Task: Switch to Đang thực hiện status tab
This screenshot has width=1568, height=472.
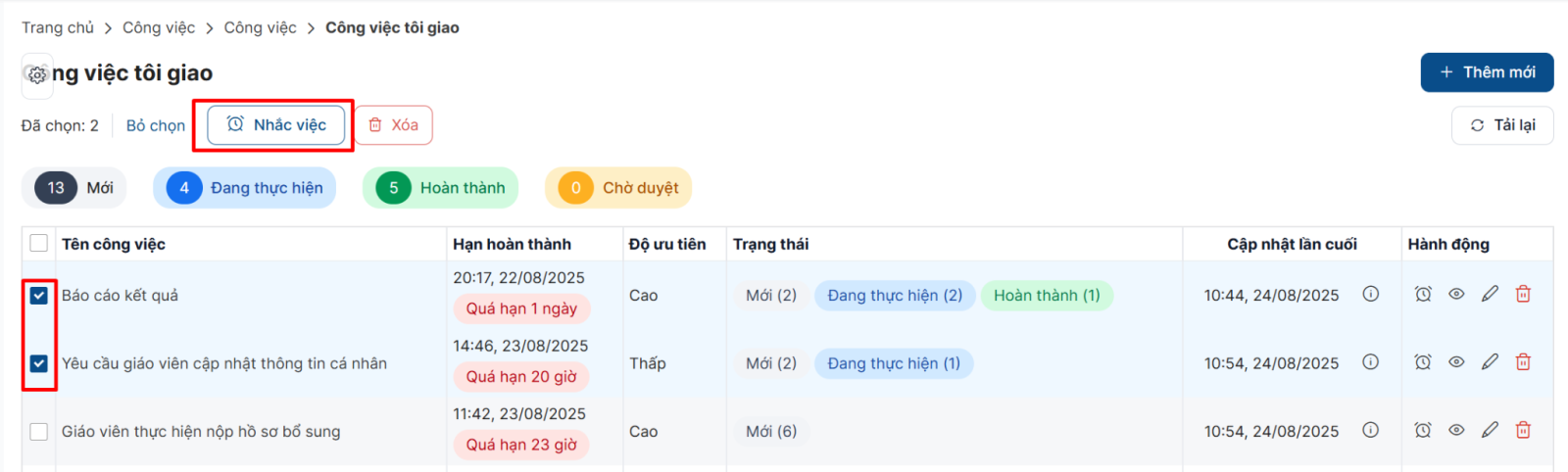Action: [244, 188]
